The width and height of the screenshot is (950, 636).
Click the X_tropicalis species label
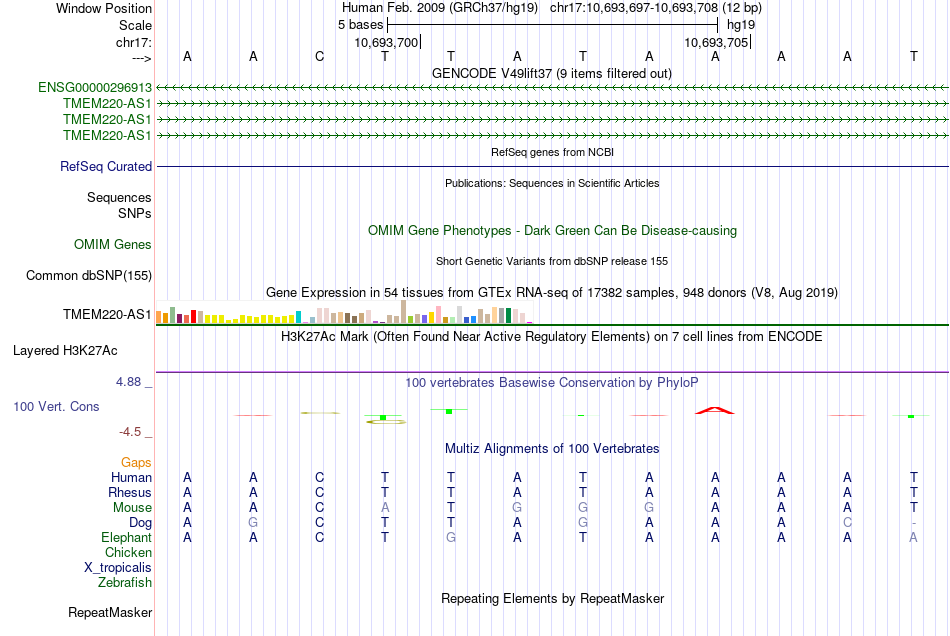[118, 568]
